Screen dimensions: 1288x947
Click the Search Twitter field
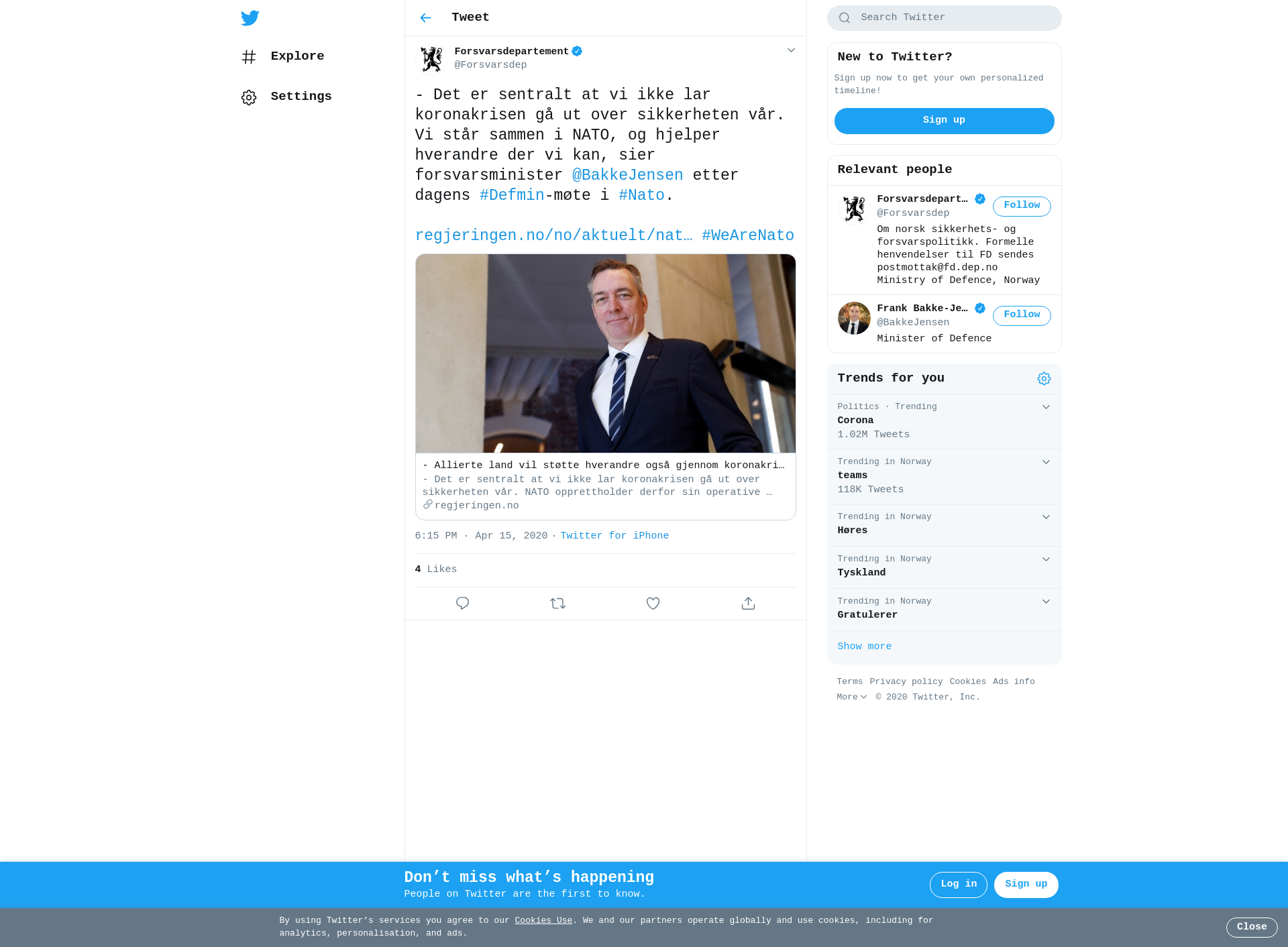944,18
